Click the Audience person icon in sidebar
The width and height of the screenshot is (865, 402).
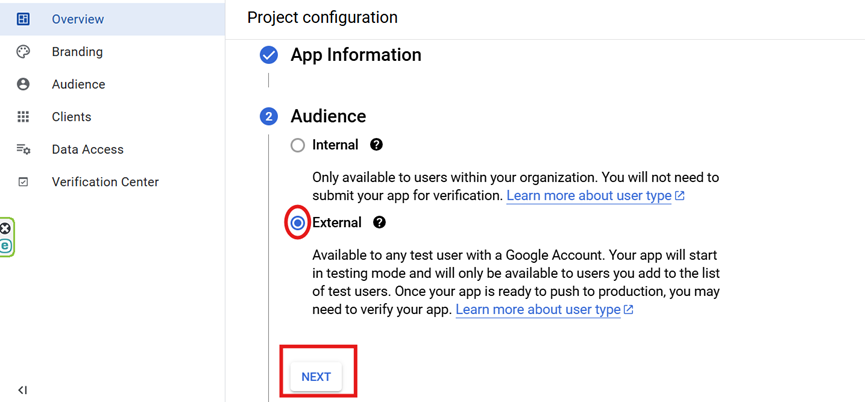(x=23, y=85)
